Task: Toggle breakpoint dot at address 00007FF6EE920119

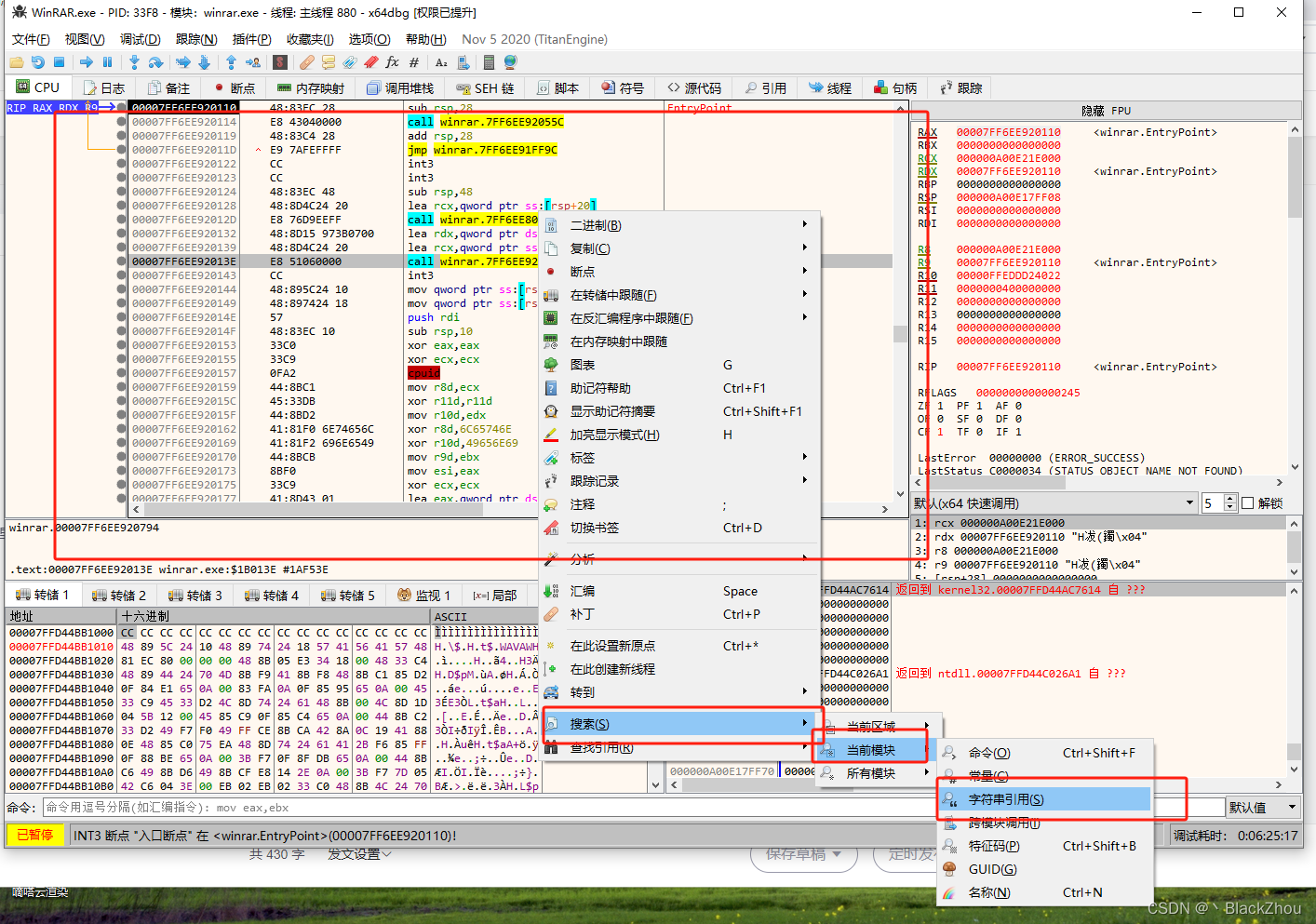Action: (122, 136)
